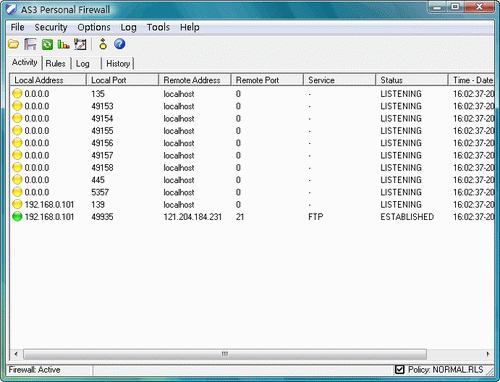The image size is (500, 382).
Task: Click the AS3 Personal Firewall title icon
Action: 11,9
